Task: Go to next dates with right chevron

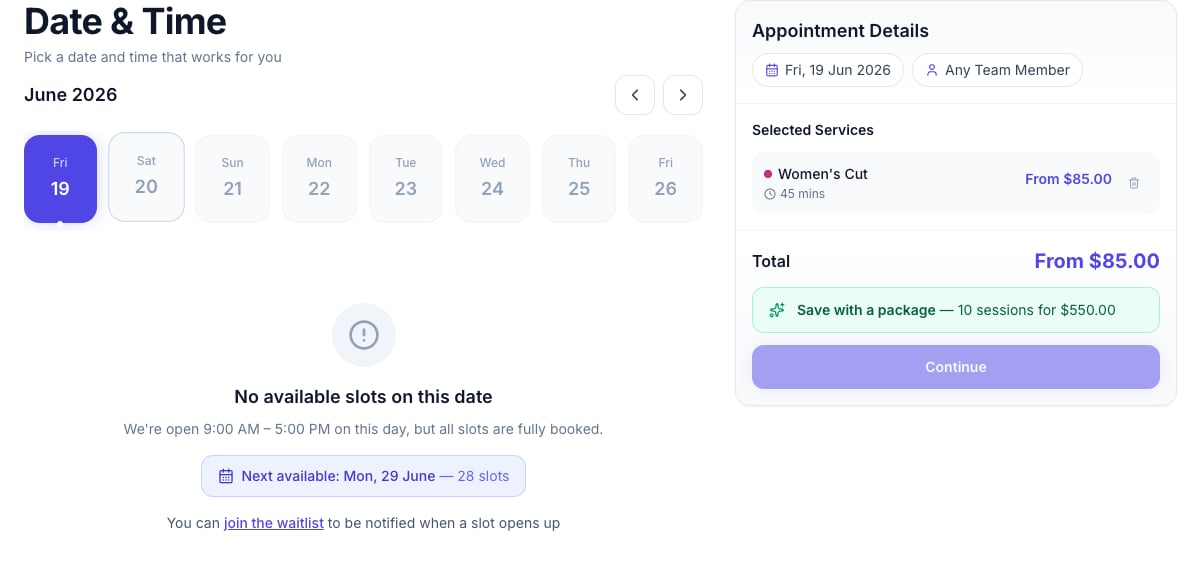Action: [x=683, y=95]
